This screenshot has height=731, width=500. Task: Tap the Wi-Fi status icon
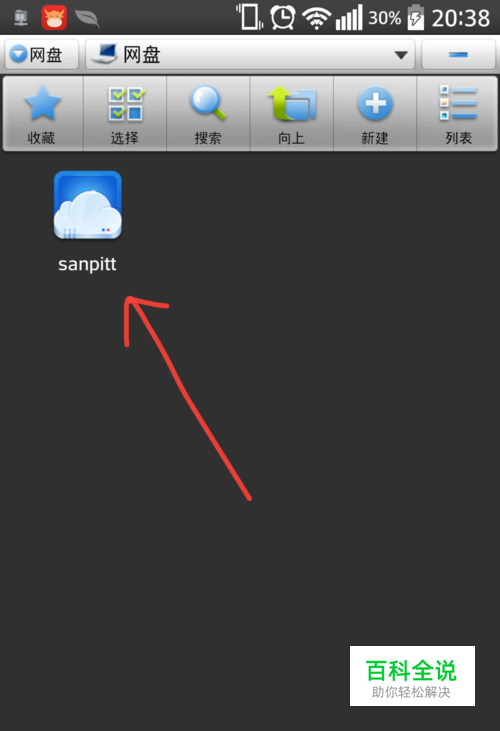(316, 18)
